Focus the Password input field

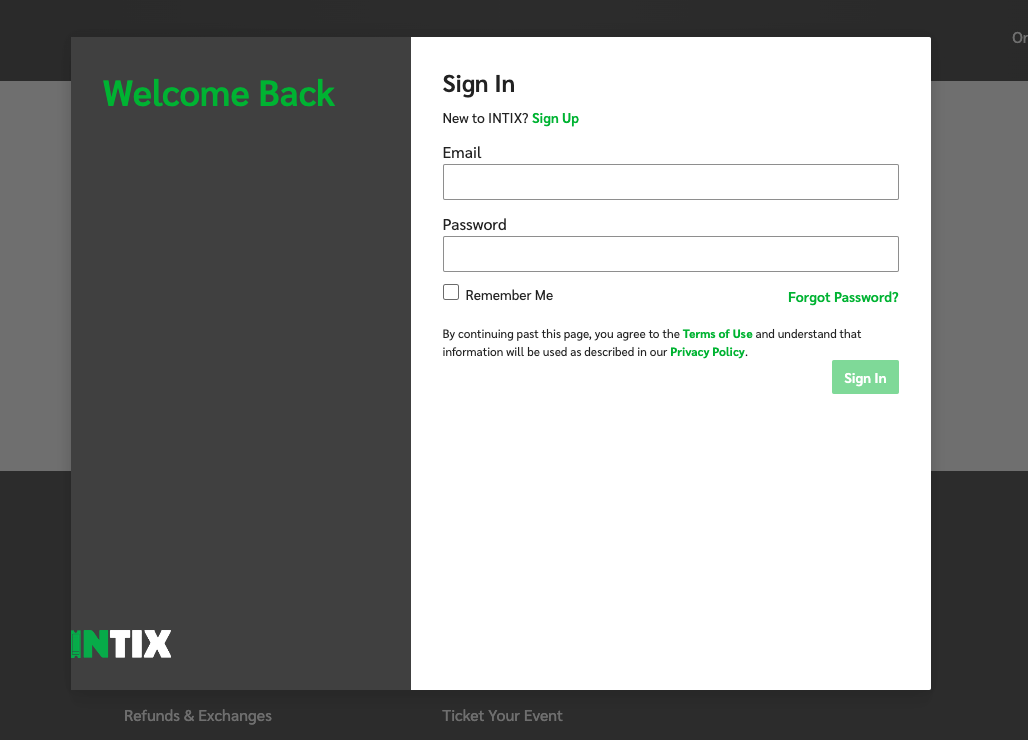coord(670,254)
